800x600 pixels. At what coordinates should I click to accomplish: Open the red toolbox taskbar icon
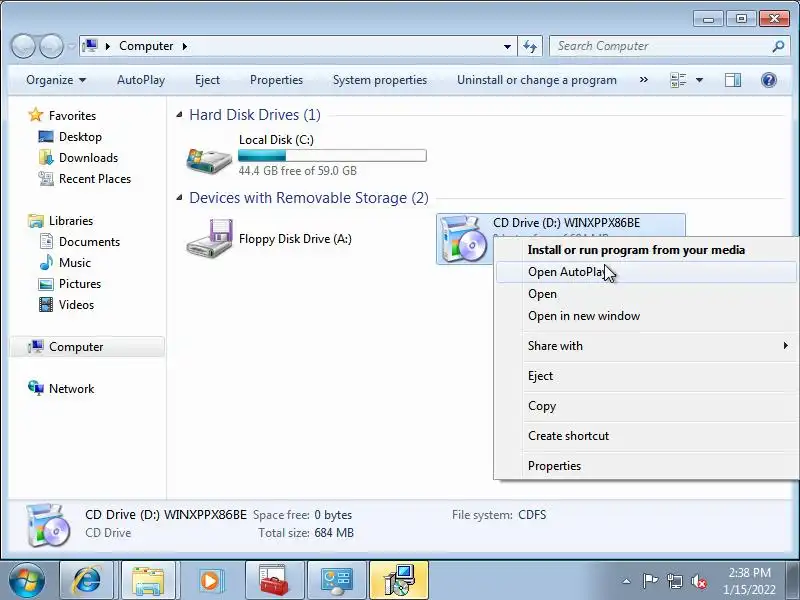click(274, 581)
